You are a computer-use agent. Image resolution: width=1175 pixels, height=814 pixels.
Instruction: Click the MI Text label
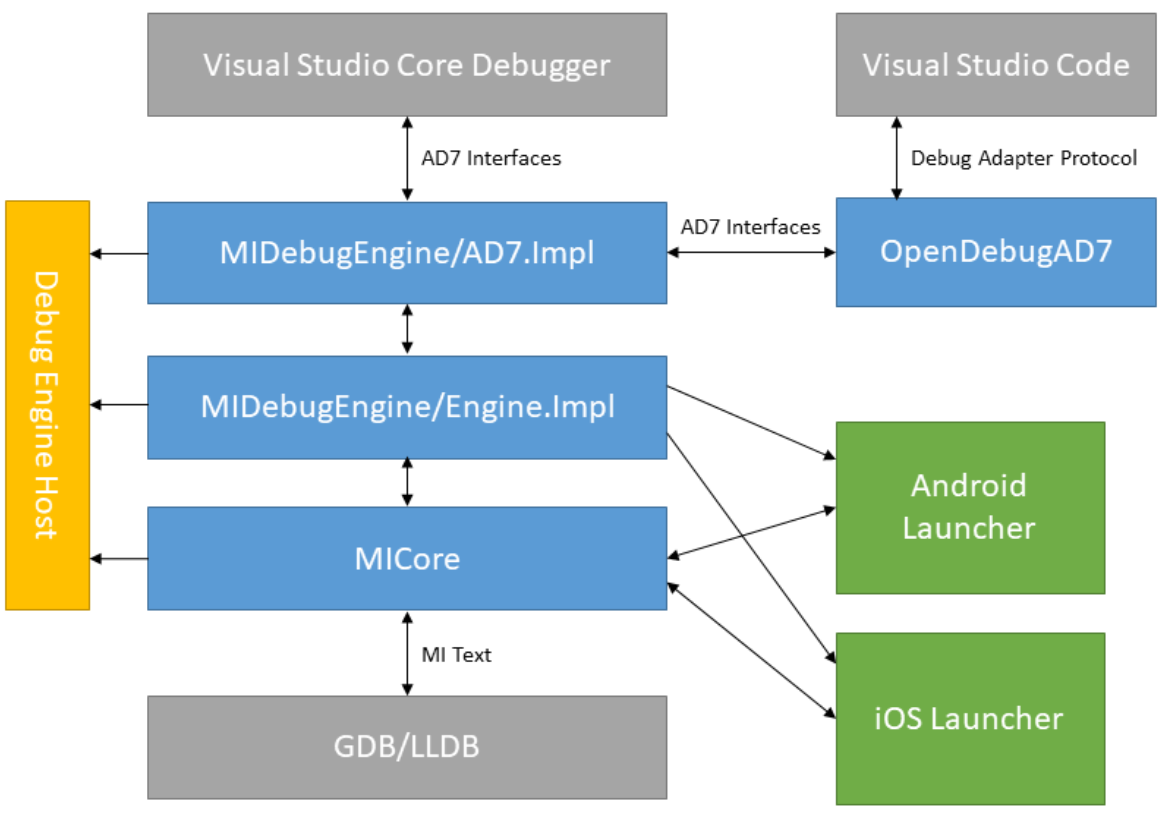pyautogui.click(x=456, y=655)
